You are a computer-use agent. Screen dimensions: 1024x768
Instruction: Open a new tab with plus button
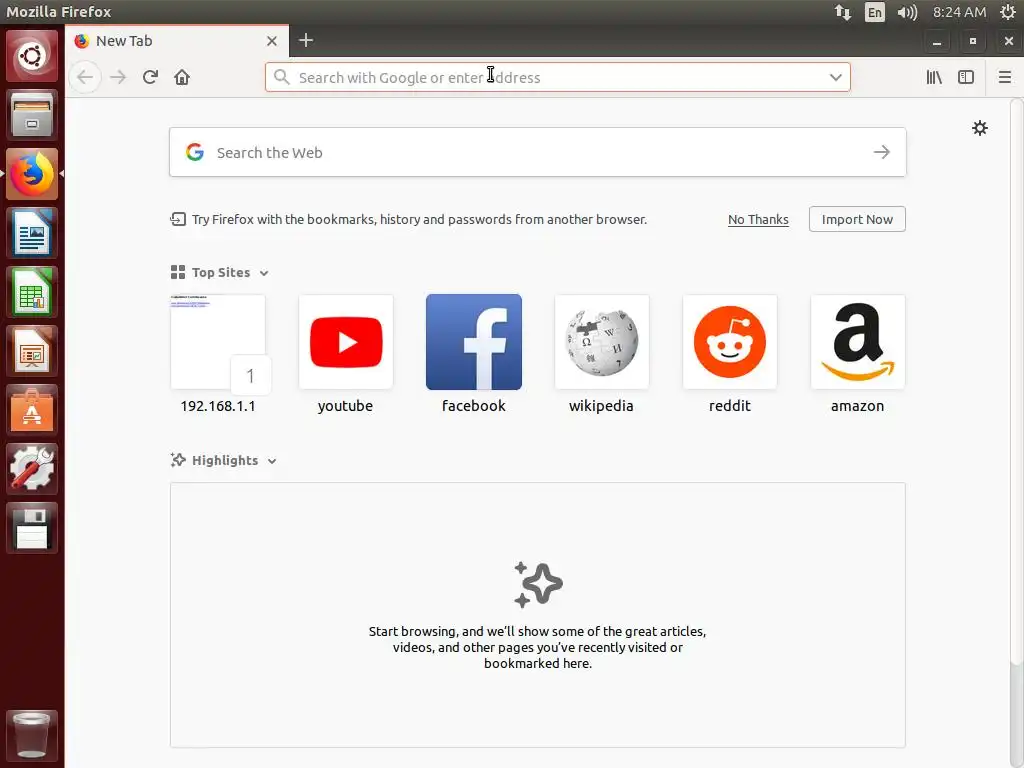[306, 40]
